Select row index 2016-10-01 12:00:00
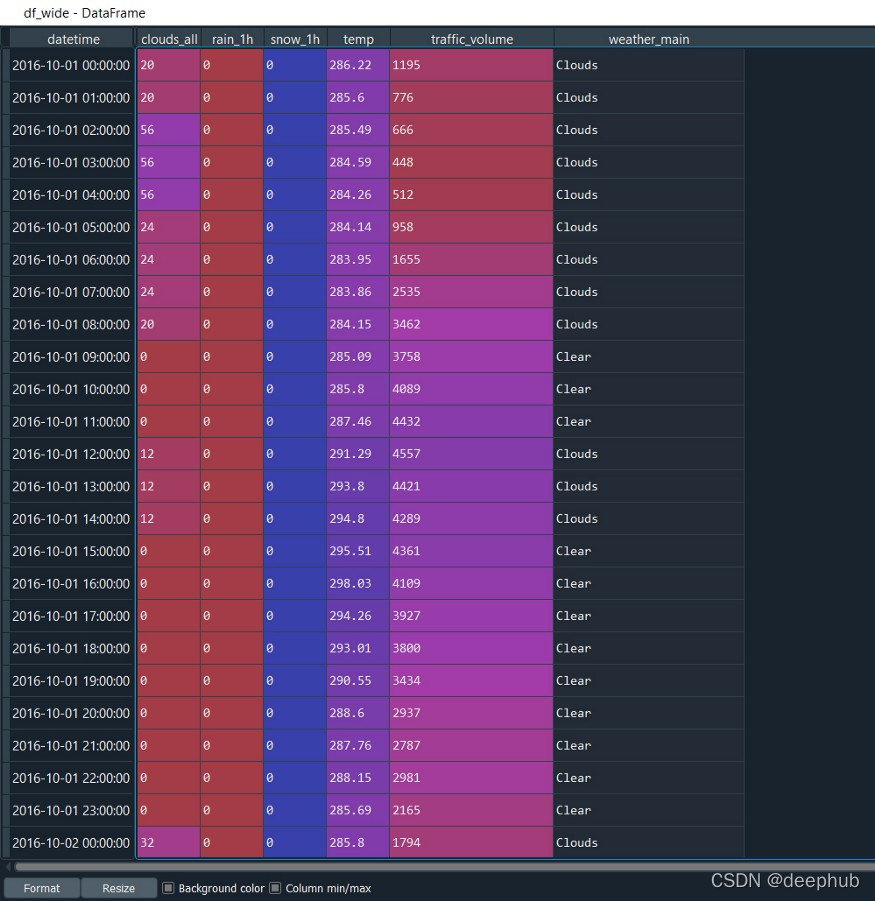Viewport: 875px width, 901px height. pyautogui.click(x=71, y=454)
